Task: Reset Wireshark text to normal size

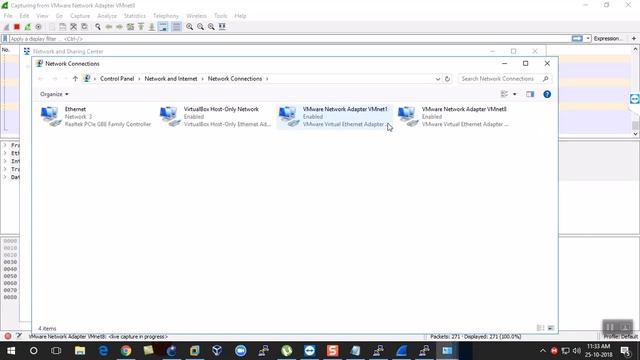Action: [x=211, y=27]
